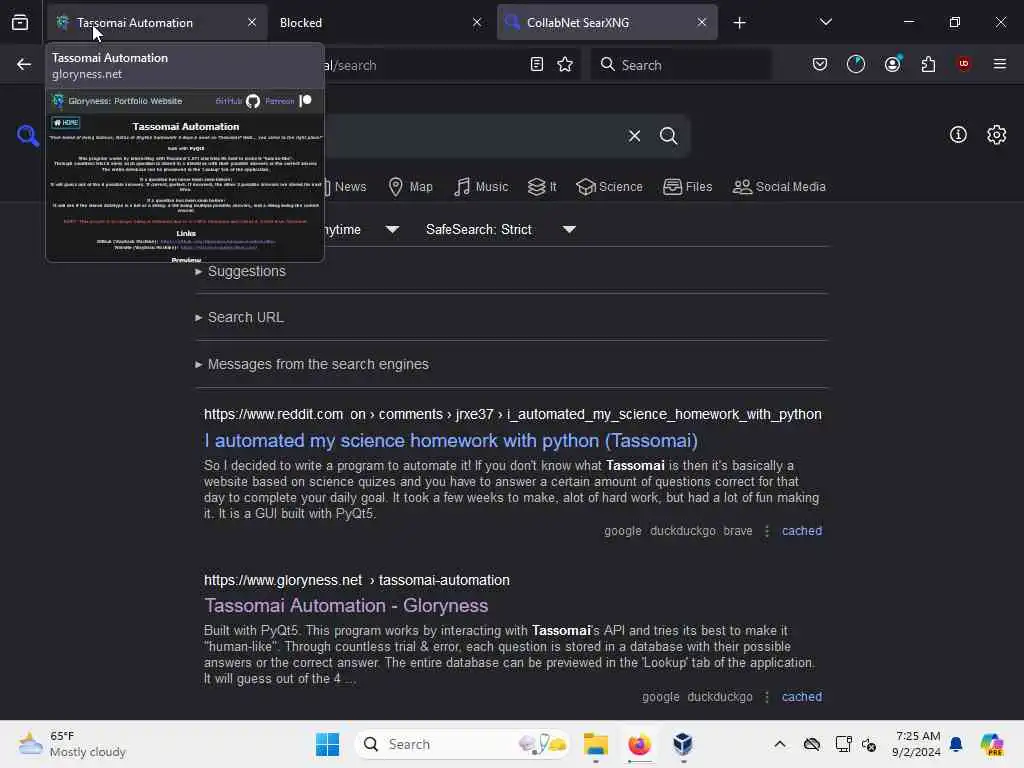Image resolution: width=1024 pixels, height=768 pixels.
Task: Click the taskbar Search box
Action: click(462, 744)
